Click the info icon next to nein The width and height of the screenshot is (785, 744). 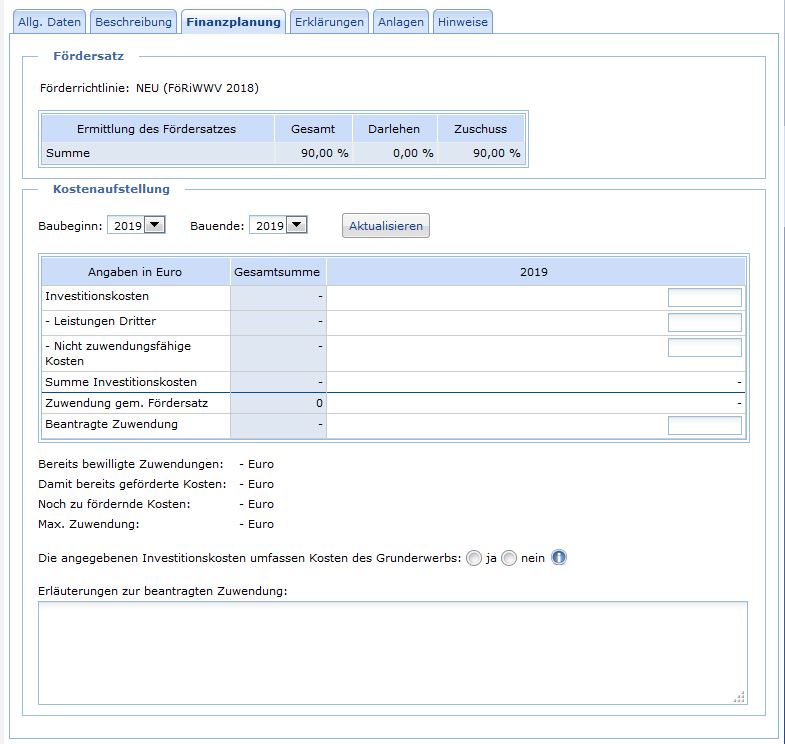click(559, 557)
